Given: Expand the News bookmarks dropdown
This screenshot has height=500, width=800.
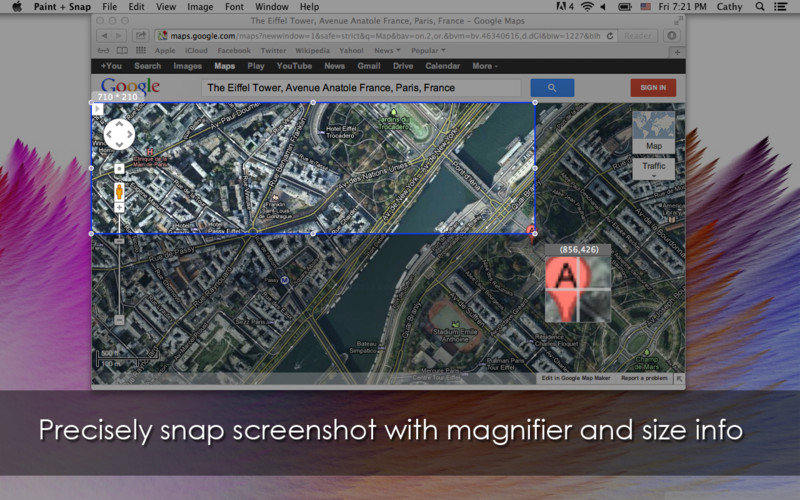Looking at the screenshot, I should [x=387, y=51].
